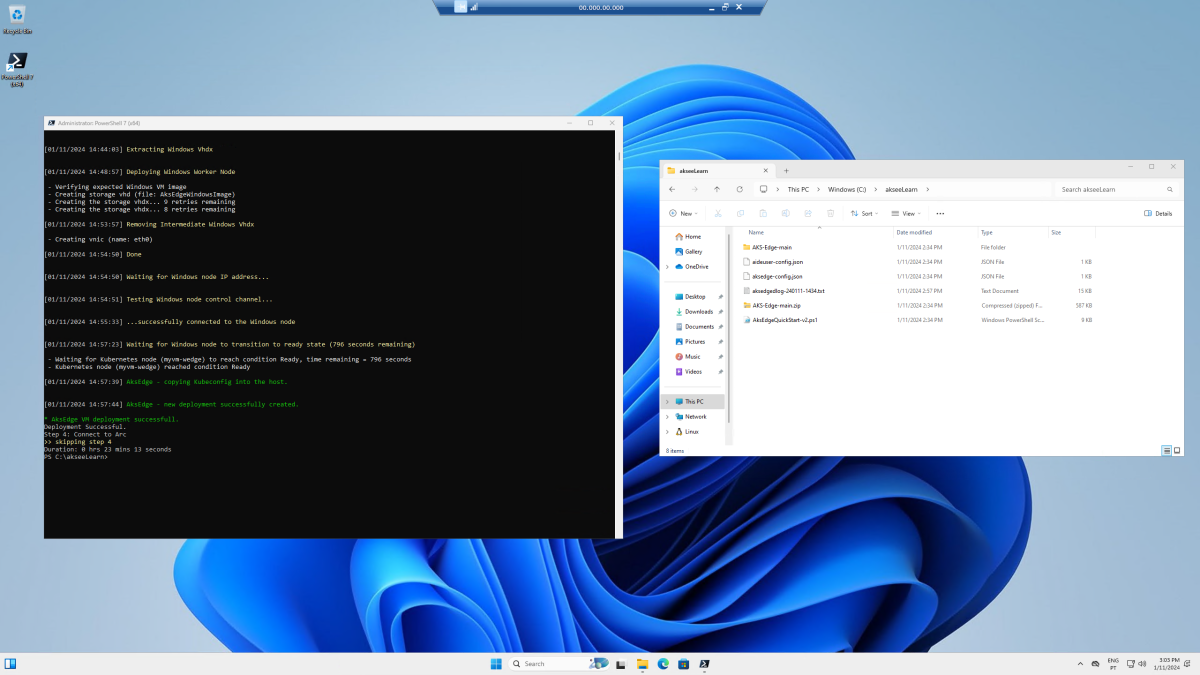Expand the New menu dropdown
Viewport: 1200px width, 675px height.
click(683, 213)
